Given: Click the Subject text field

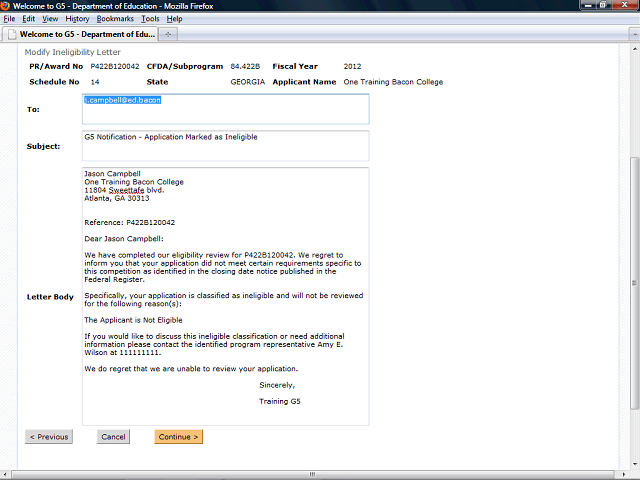Looking at the screenshot, I should [x=226, y=146].
